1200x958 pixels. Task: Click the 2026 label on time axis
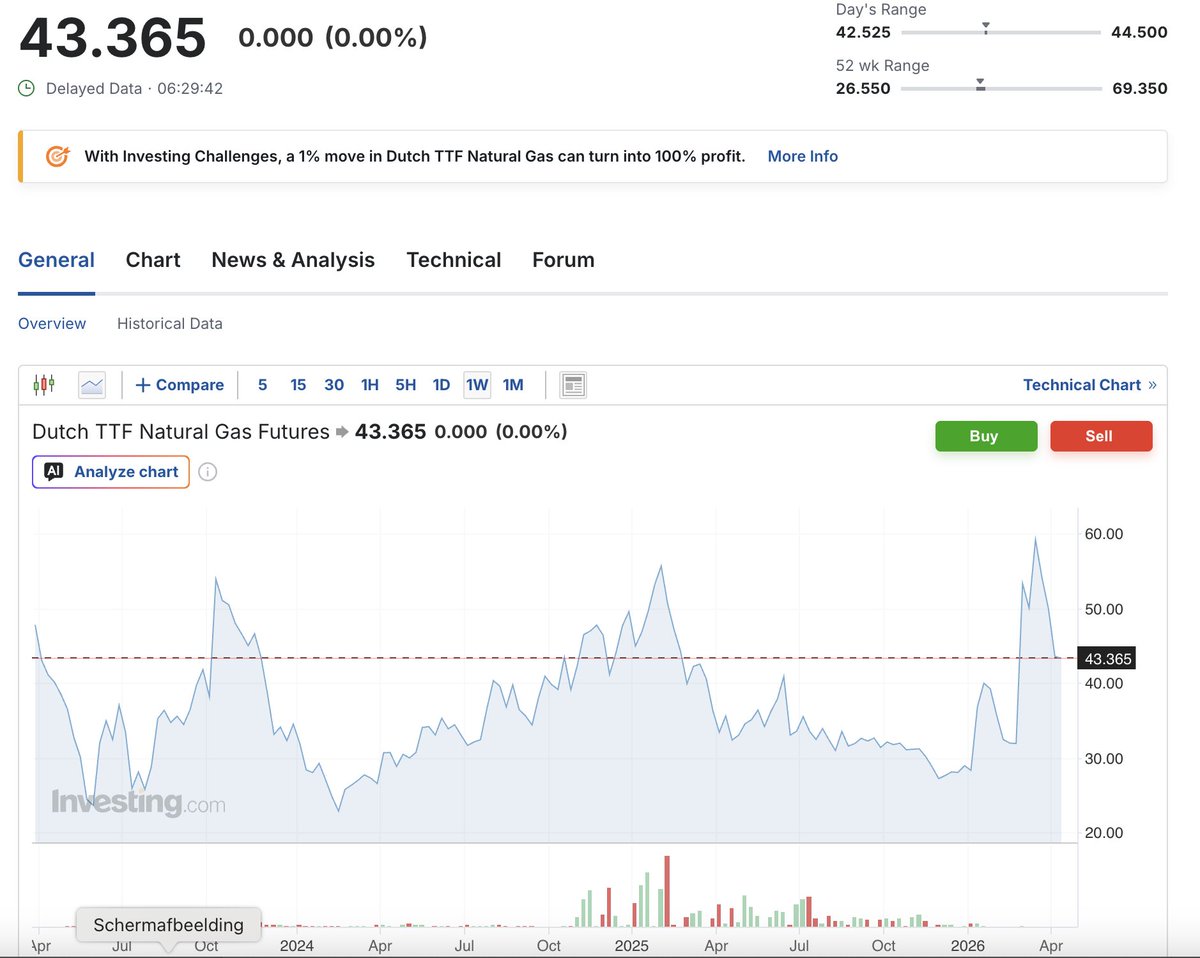tap(967, 945)
